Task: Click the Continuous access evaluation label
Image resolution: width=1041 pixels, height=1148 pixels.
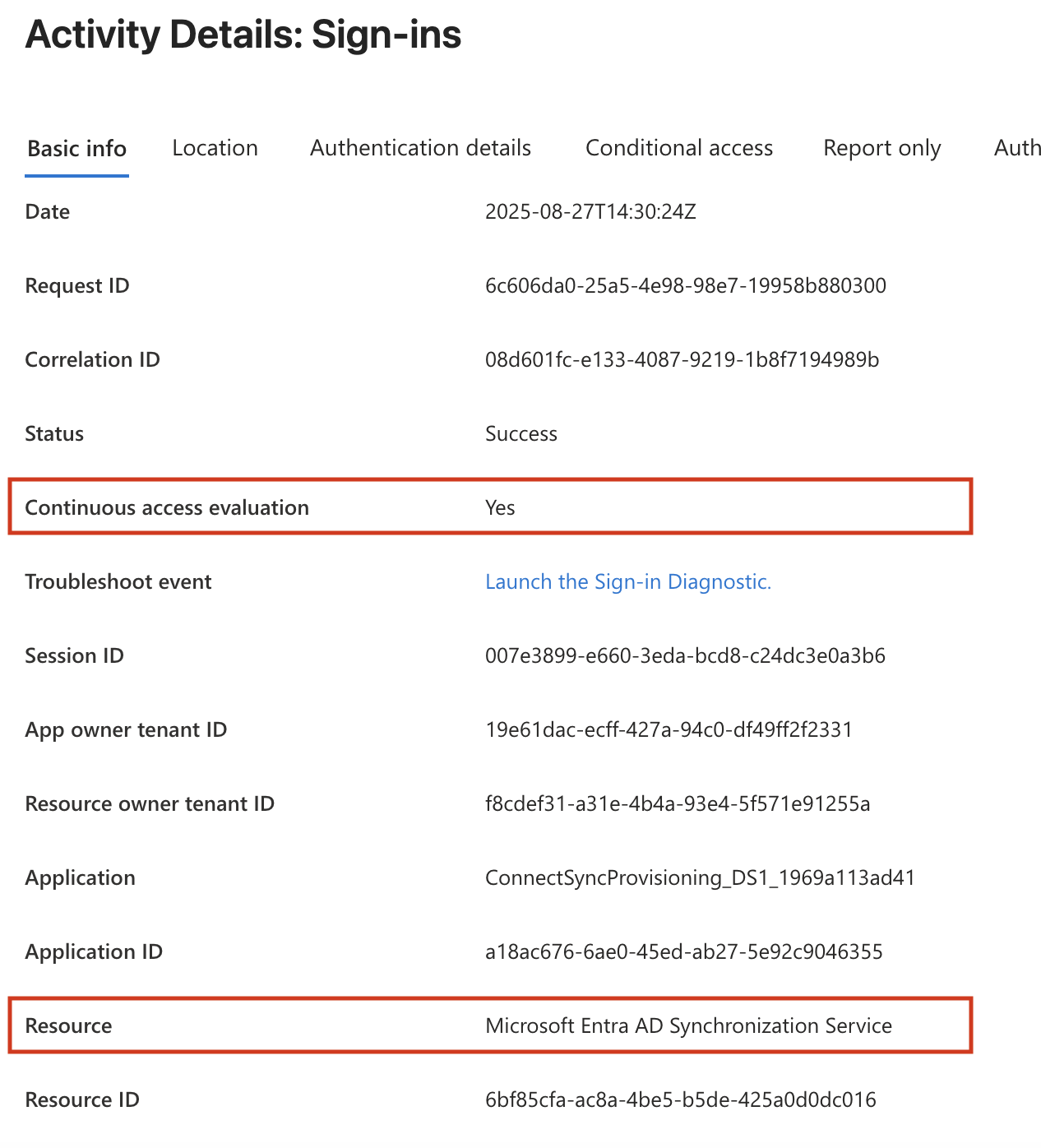Action: point(167,508)
